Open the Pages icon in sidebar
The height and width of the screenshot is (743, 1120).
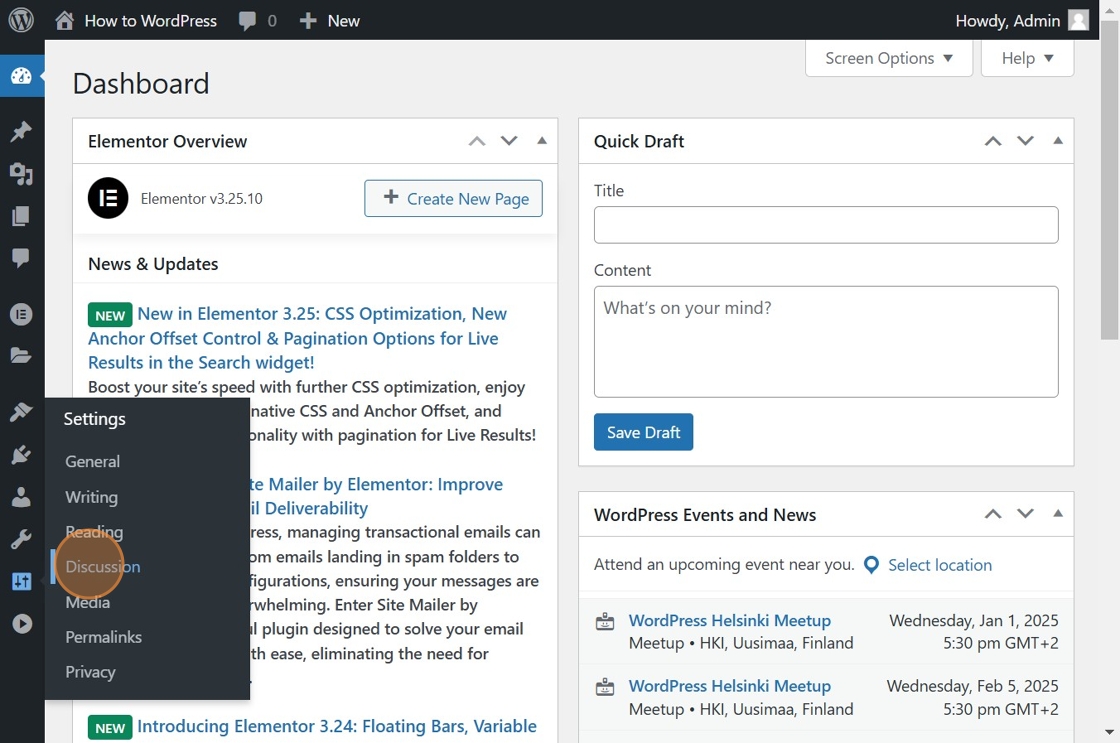pyautogui.click(x=21, y=216)
